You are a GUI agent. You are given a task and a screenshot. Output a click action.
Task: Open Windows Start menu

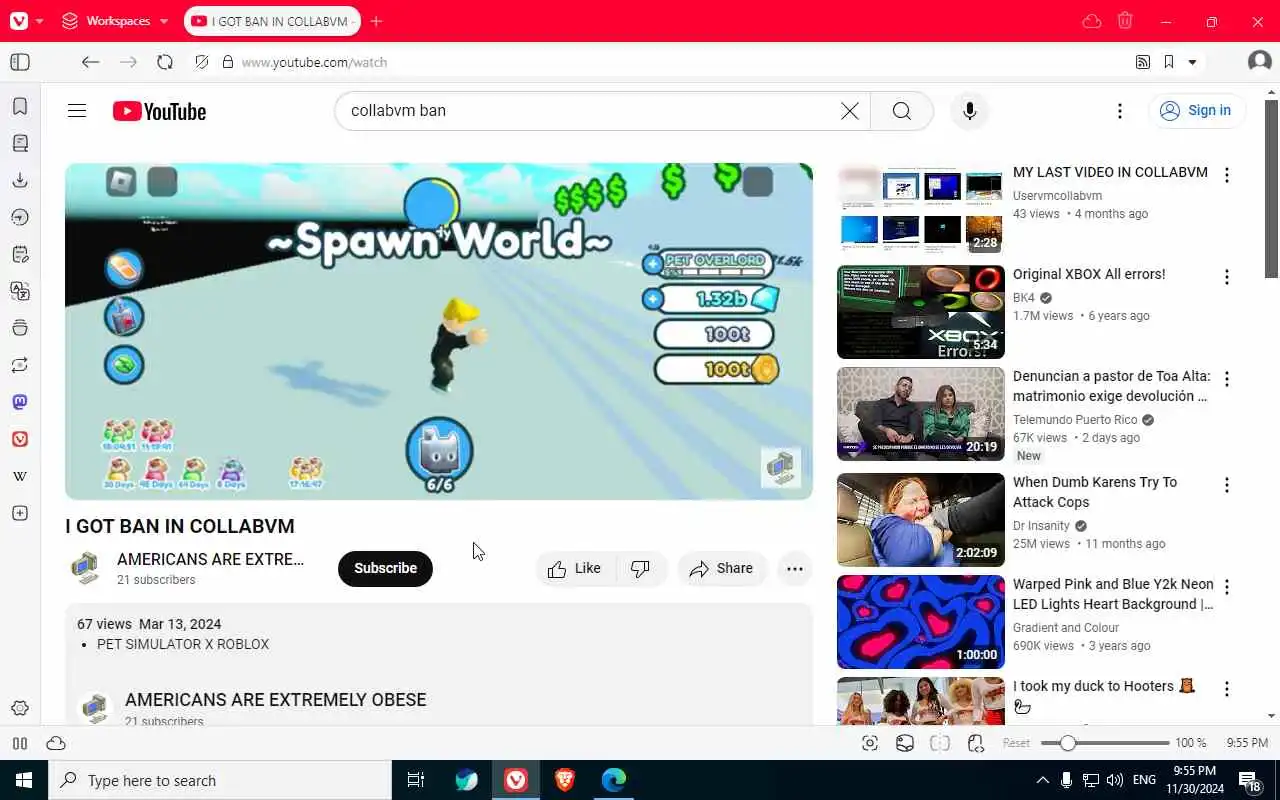pos(24,780)
